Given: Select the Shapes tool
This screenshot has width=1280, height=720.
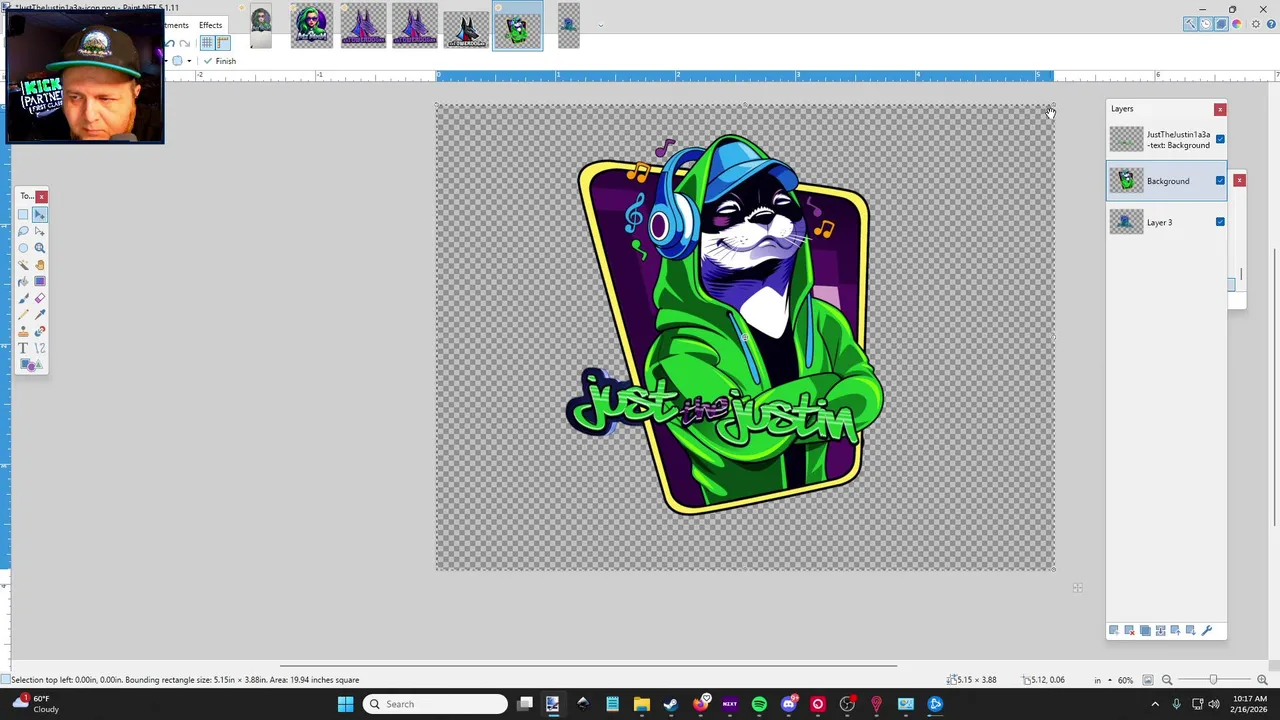Looking at the screenshot, I should point(30,365).
